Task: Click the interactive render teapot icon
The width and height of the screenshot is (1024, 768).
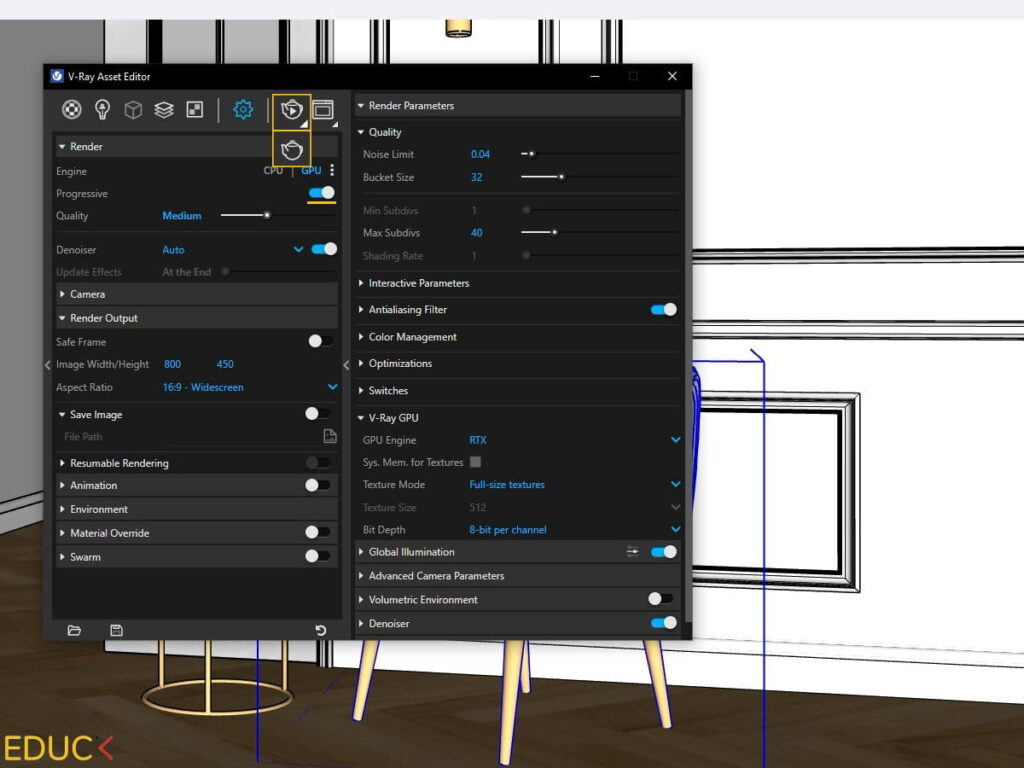Action: (291, 150)
